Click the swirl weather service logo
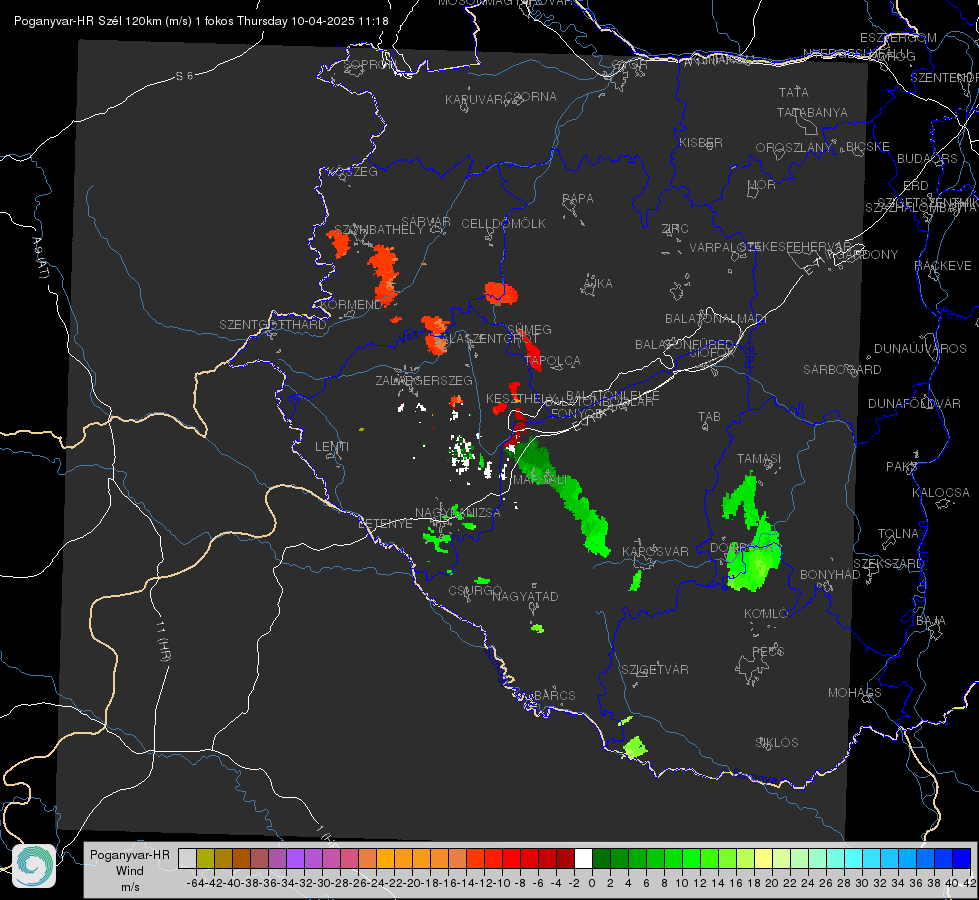 point(34,866)
